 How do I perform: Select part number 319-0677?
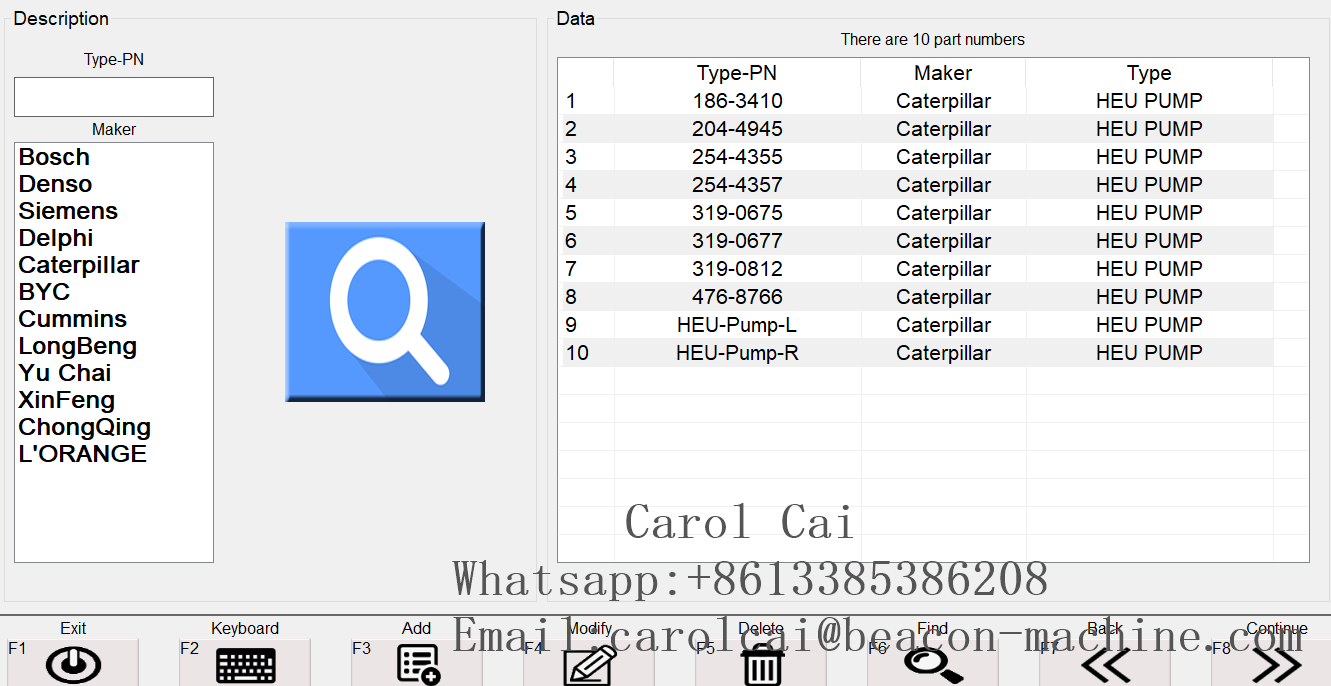(x=737, y=241)
